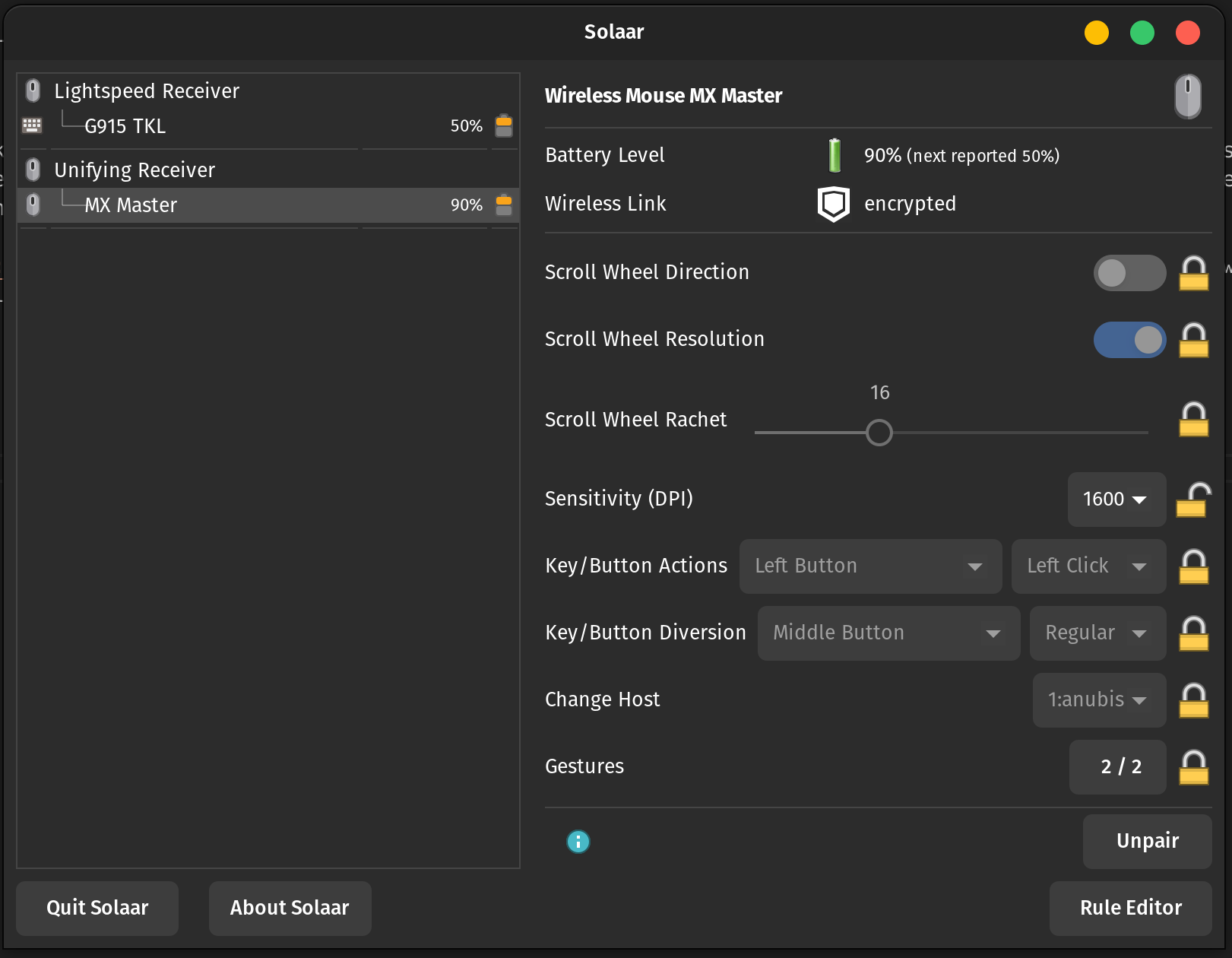This screenshot has height=958, width=1232.
Task: Click the MX Master mouse icon in list
Action: 33,205
